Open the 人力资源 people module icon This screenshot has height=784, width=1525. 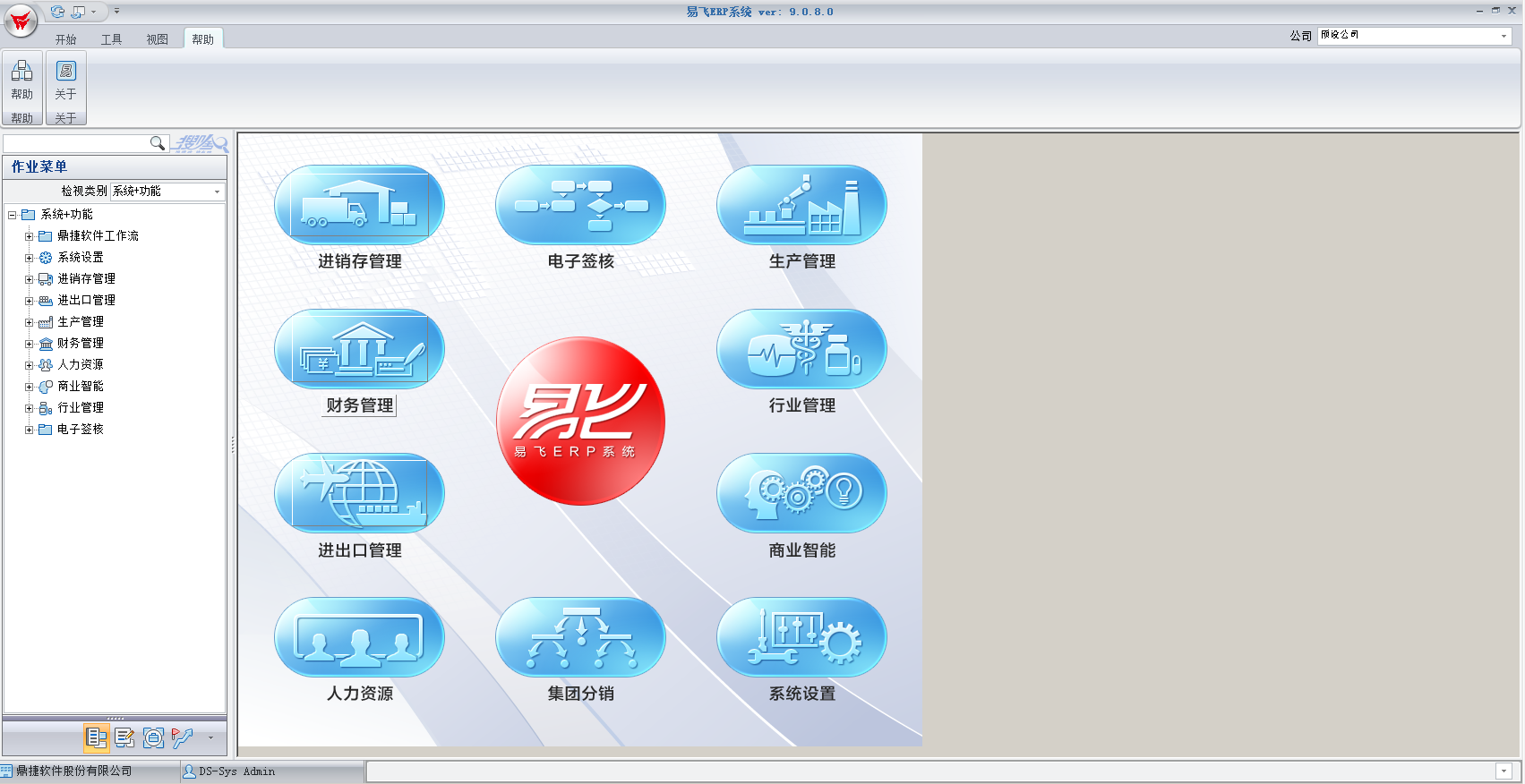359,637
